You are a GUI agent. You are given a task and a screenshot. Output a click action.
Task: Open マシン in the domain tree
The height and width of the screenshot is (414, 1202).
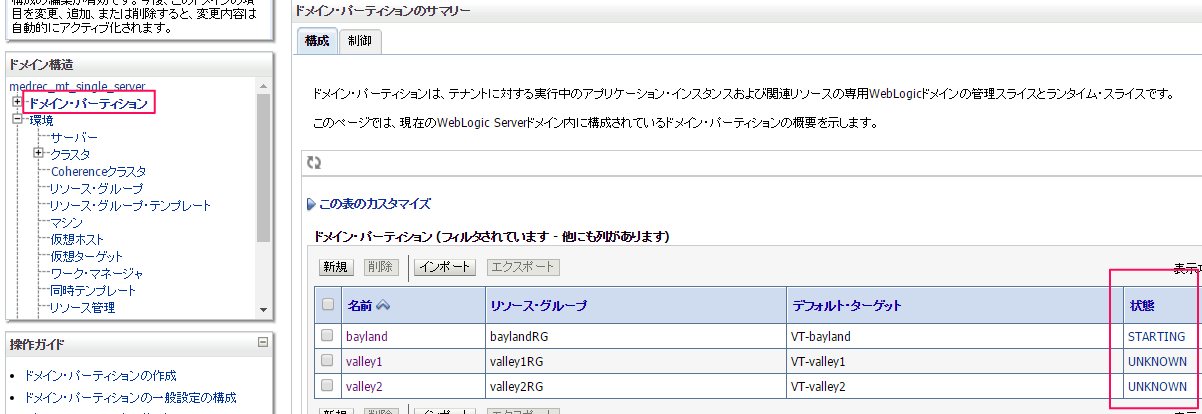pos(67,222)
